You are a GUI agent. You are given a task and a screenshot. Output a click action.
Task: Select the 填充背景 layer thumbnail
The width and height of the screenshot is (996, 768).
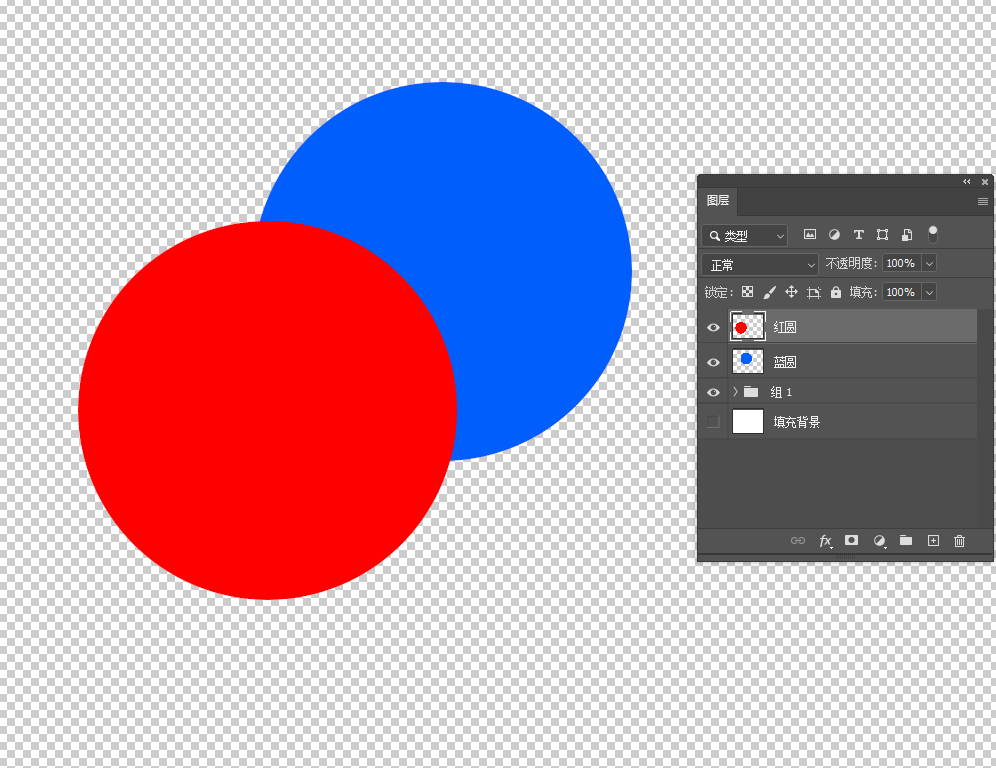(748, 421)
